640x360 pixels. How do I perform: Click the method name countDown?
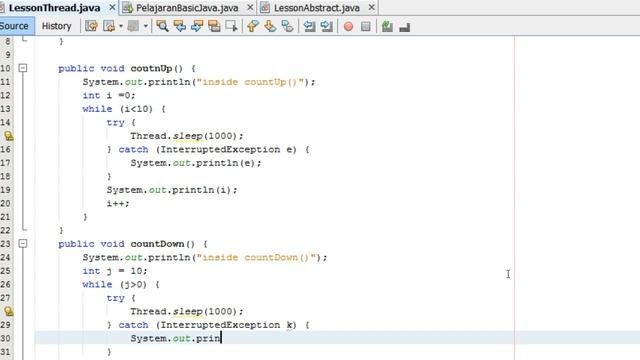[158, 244]
